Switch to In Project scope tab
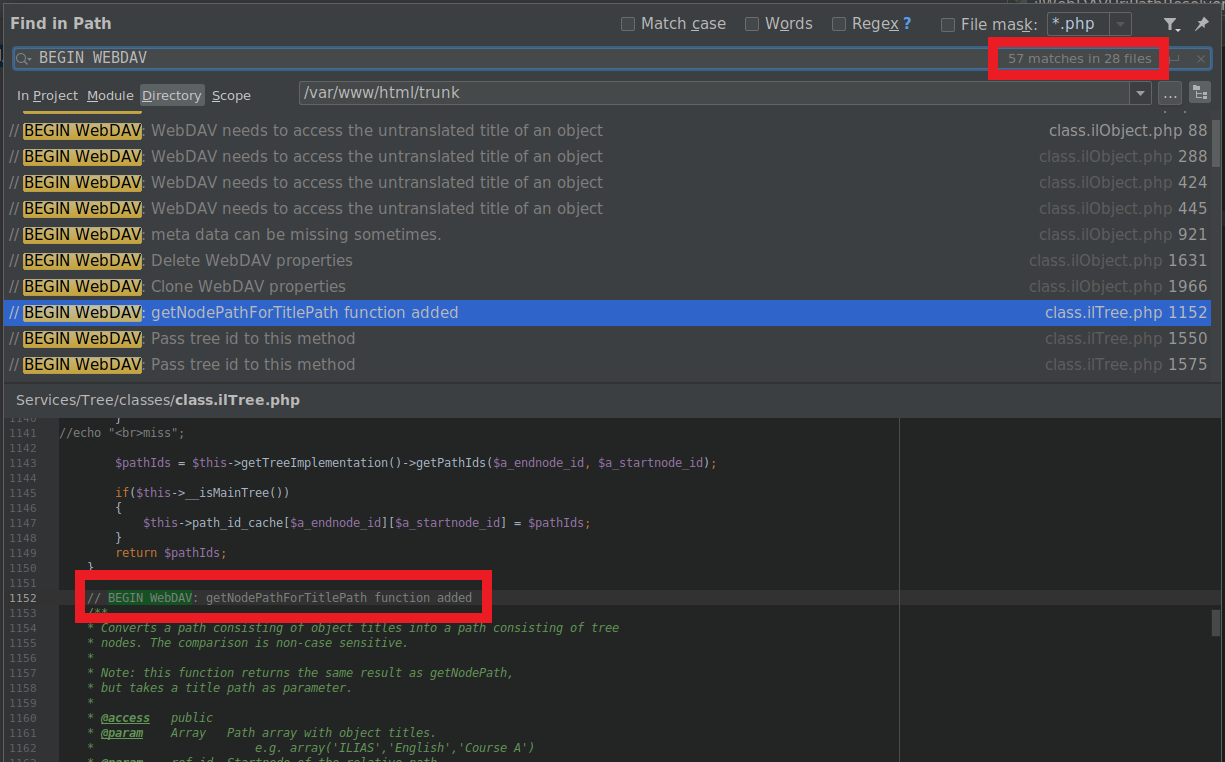 pos(47,95)
